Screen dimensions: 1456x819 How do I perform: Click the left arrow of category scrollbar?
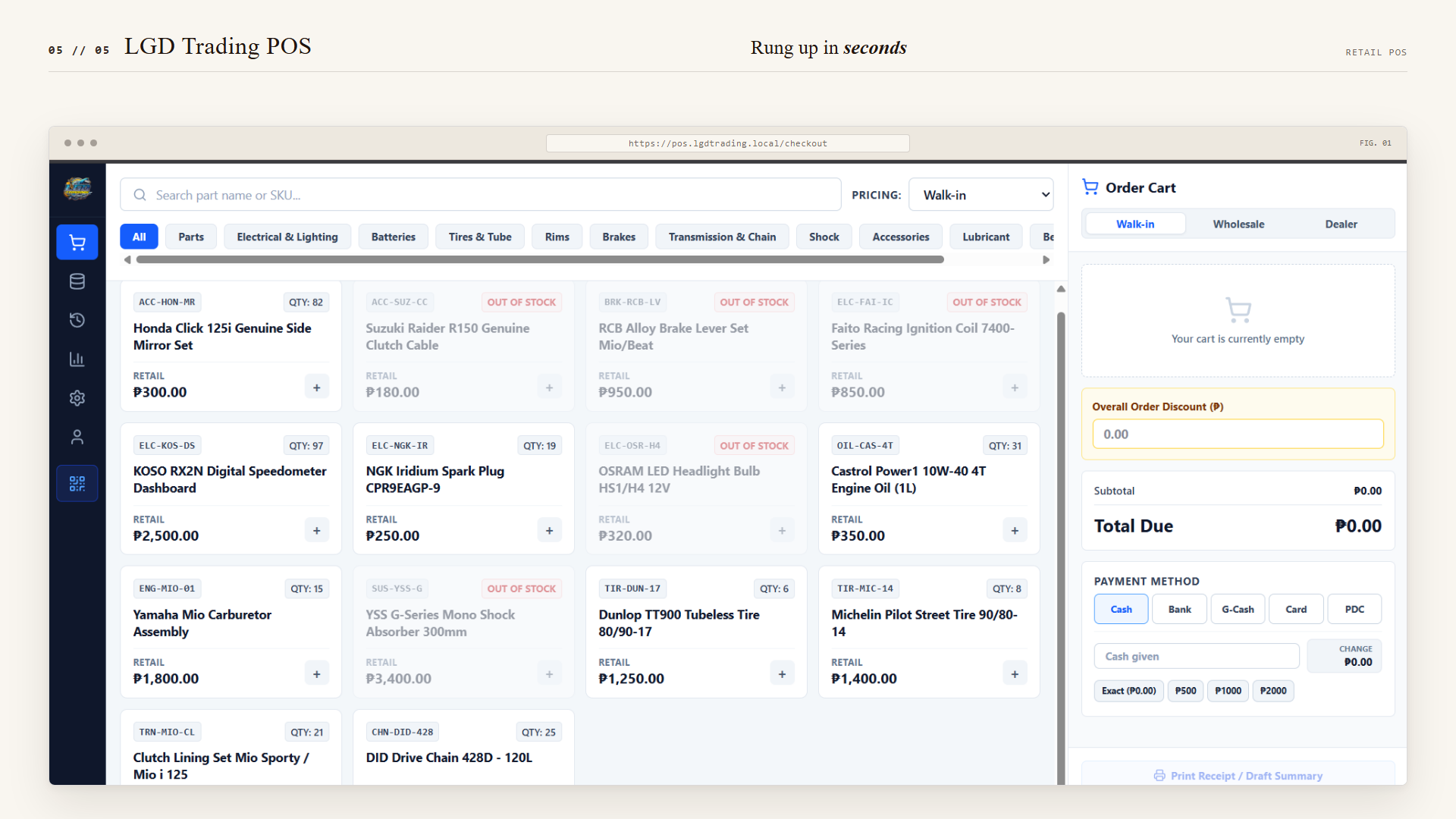(127, 259)
